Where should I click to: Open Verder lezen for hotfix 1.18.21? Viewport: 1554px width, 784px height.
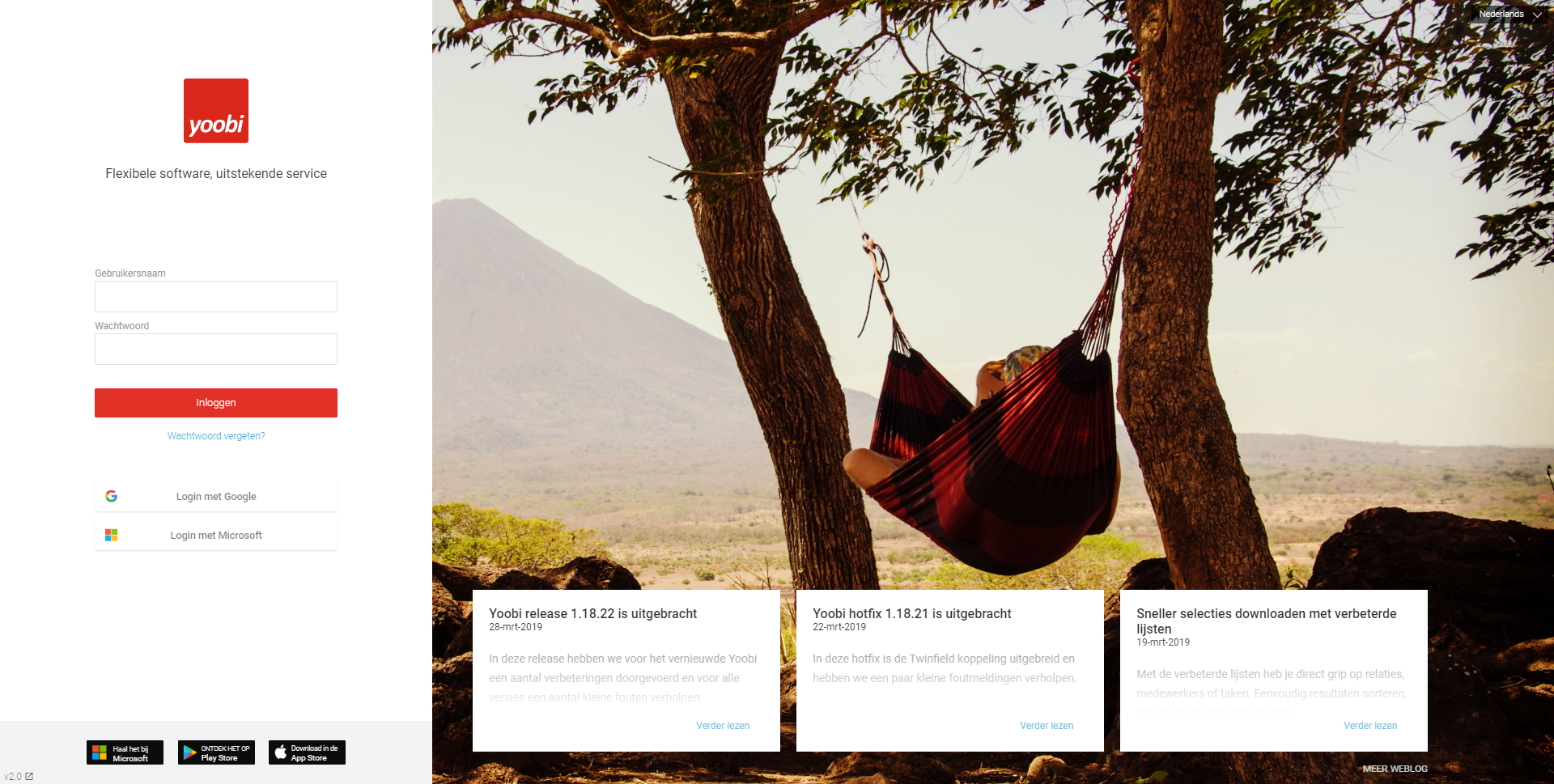[x=1047, y=726]
